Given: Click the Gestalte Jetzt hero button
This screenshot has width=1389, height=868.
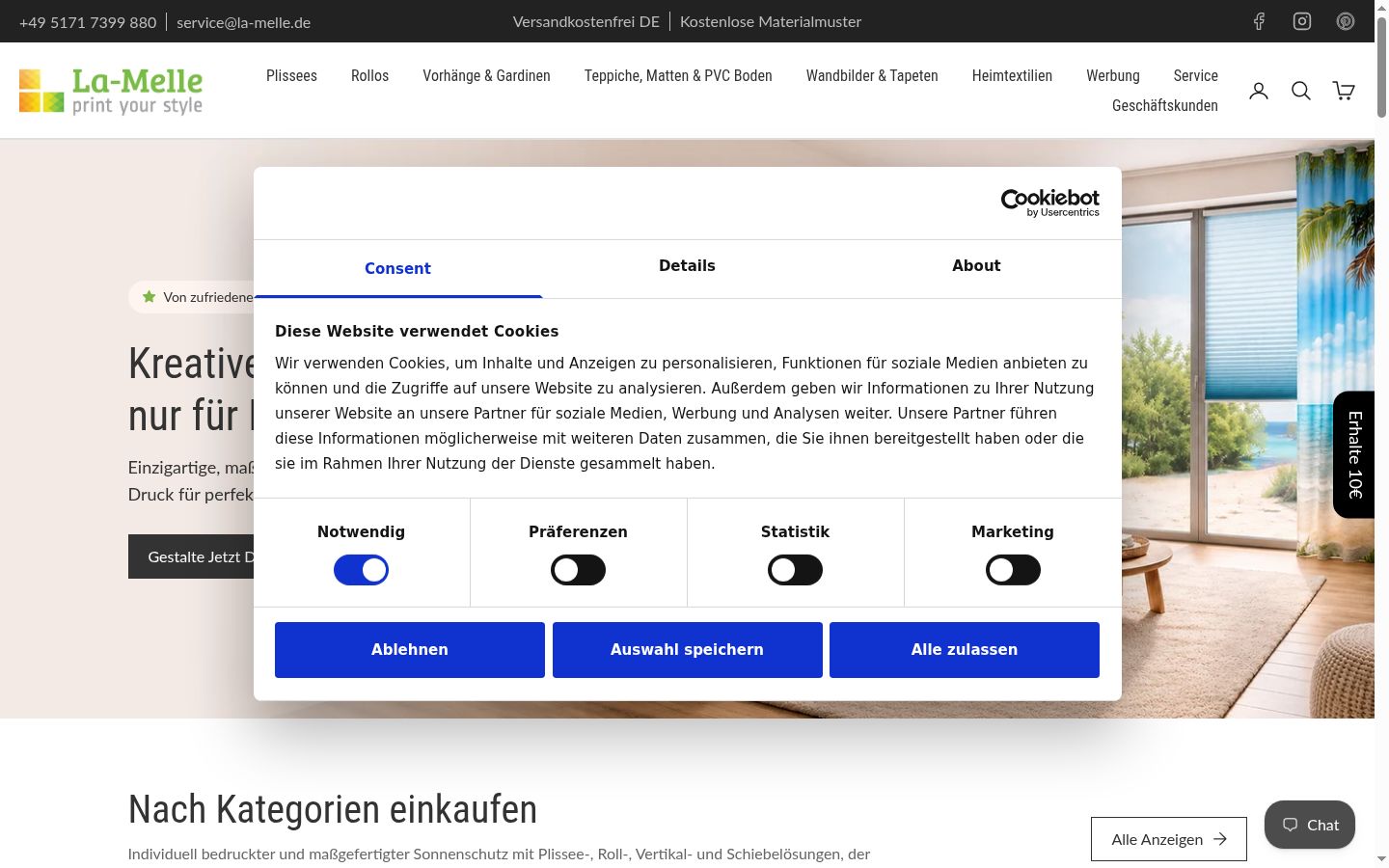Looking at the screenshot, I should tap(191, 556).
